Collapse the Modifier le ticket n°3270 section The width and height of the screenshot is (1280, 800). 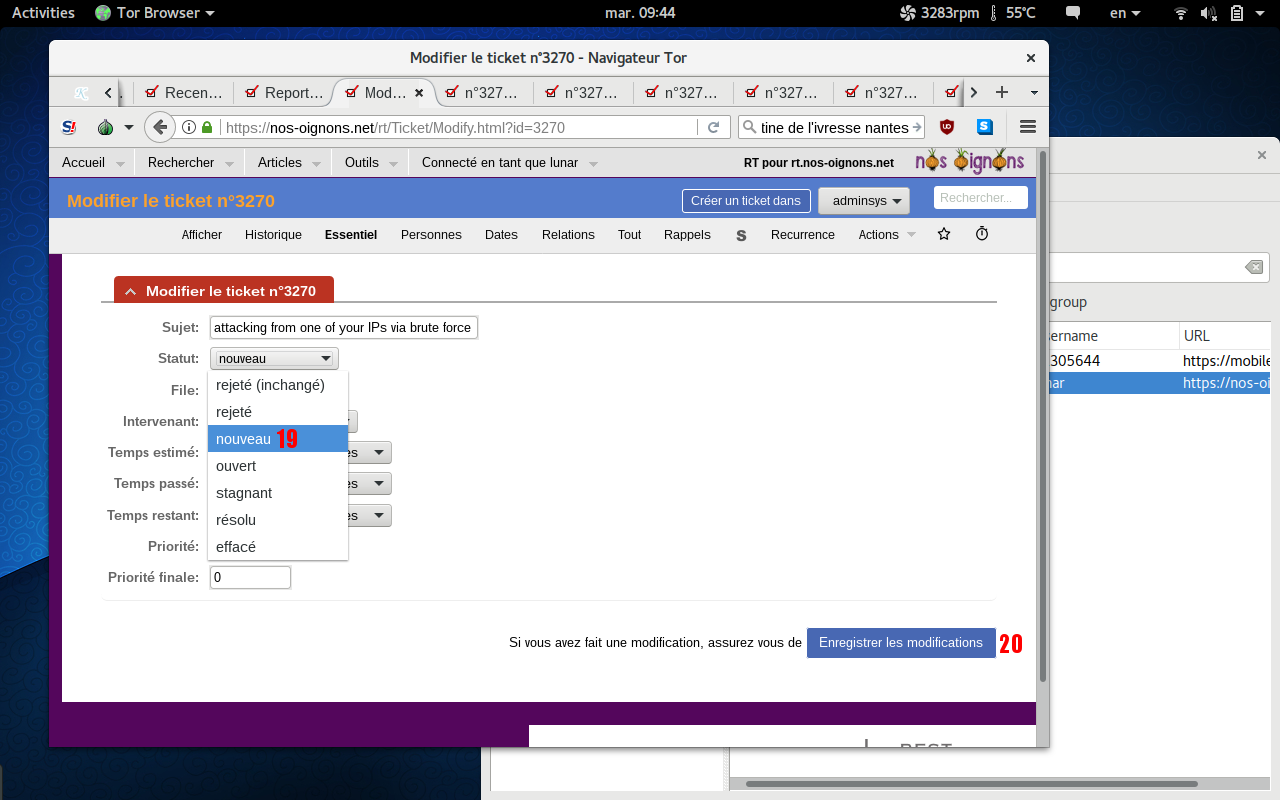(x=130, y=291)
